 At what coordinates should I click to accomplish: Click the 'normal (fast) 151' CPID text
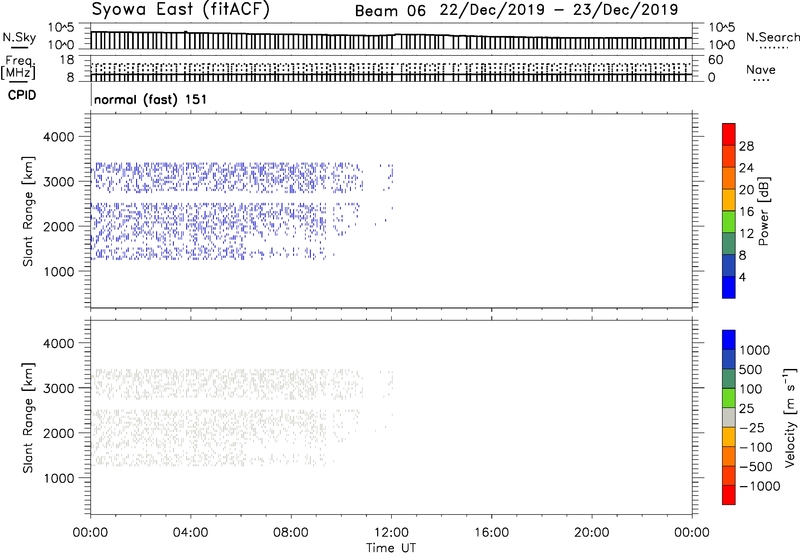[x=151, y=99]
